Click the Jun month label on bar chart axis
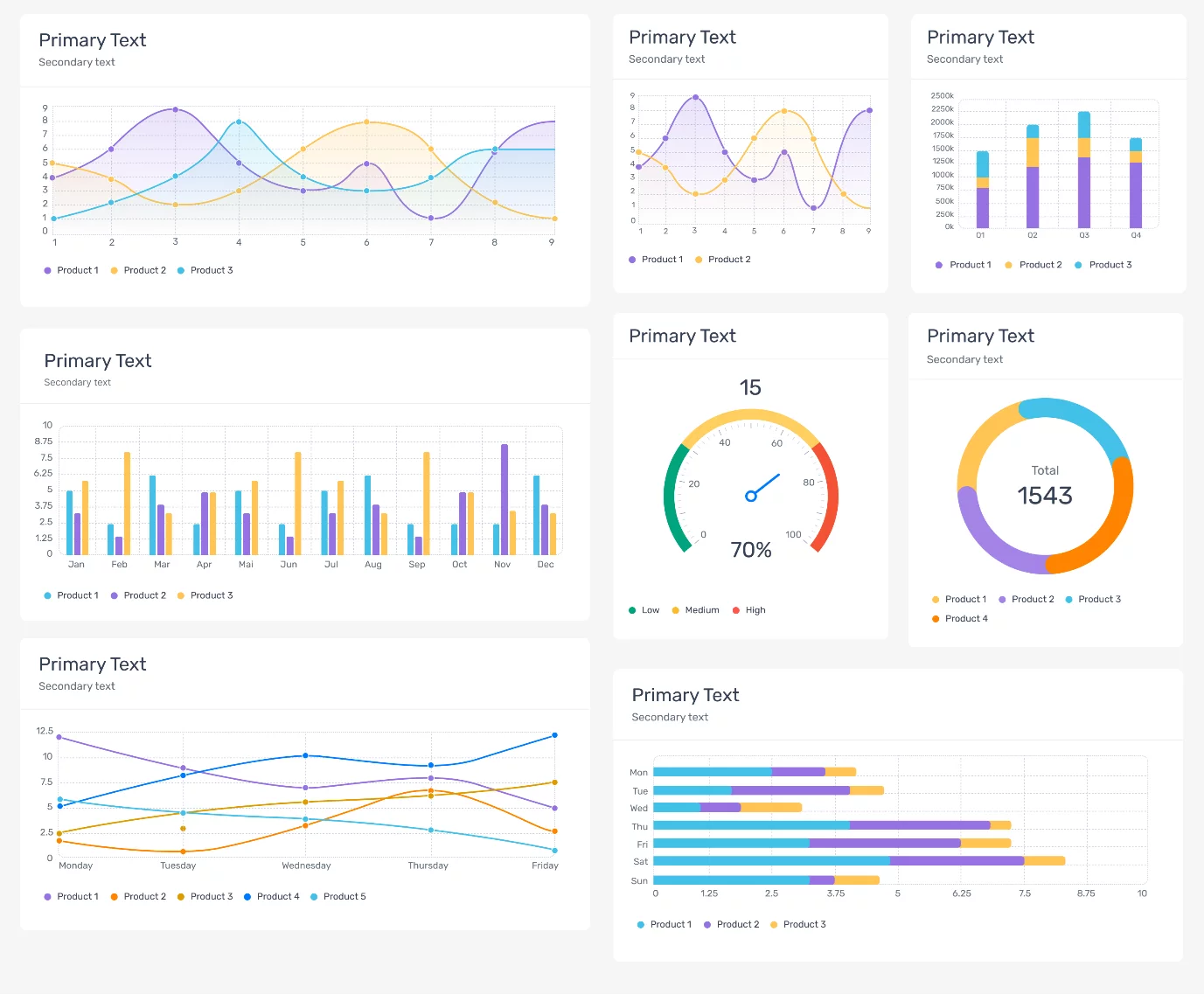1204x994 pixels. coord(289,565)
